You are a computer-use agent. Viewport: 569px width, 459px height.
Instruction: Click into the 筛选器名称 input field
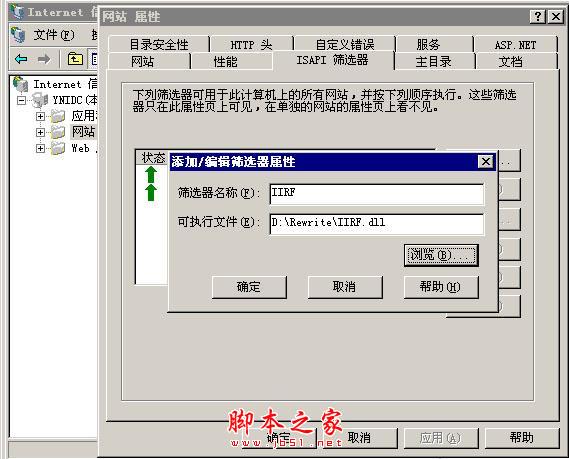point(377,194)
